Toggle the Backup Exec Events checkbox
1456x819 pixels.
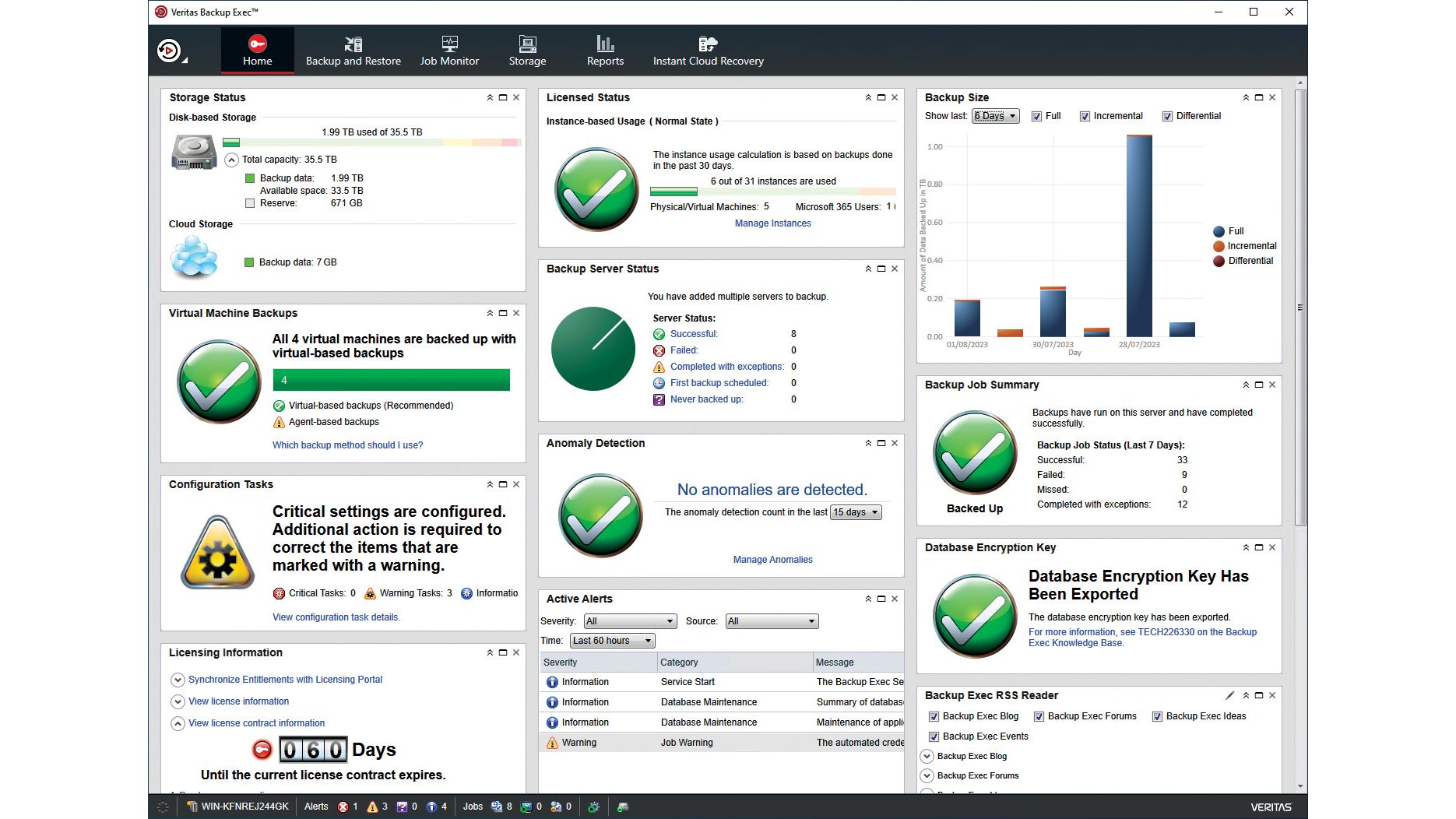[x=934, y=736]
